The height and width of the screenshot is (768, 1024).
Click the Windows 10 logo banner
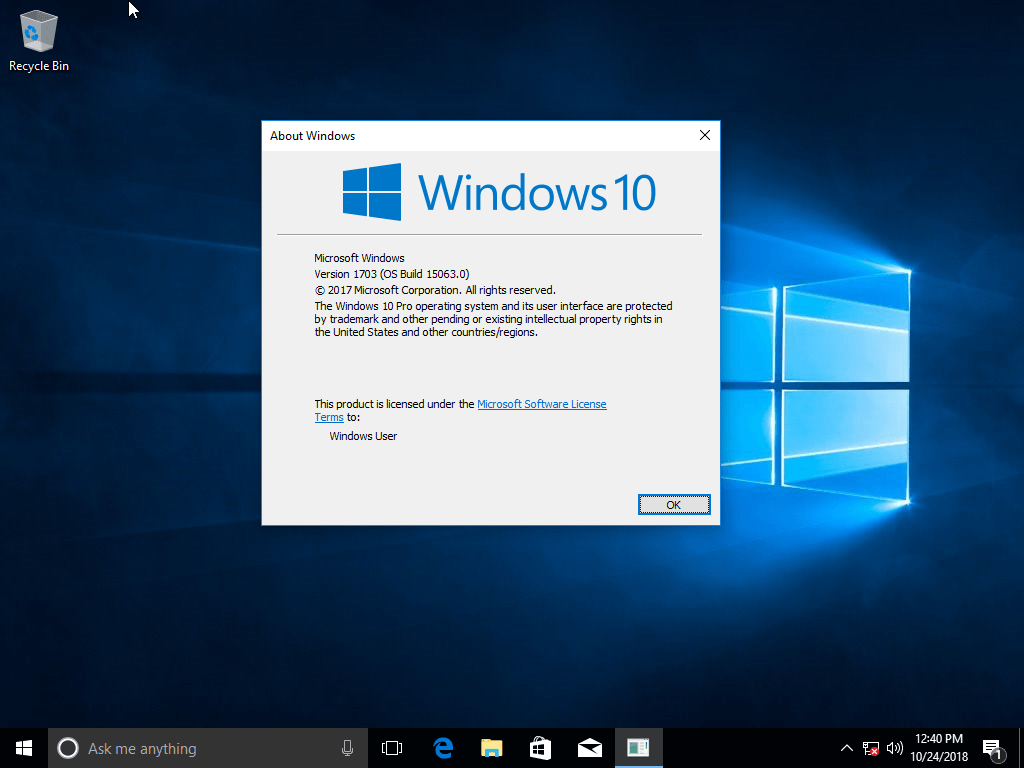pyautogui.click(x=499, y=192)
